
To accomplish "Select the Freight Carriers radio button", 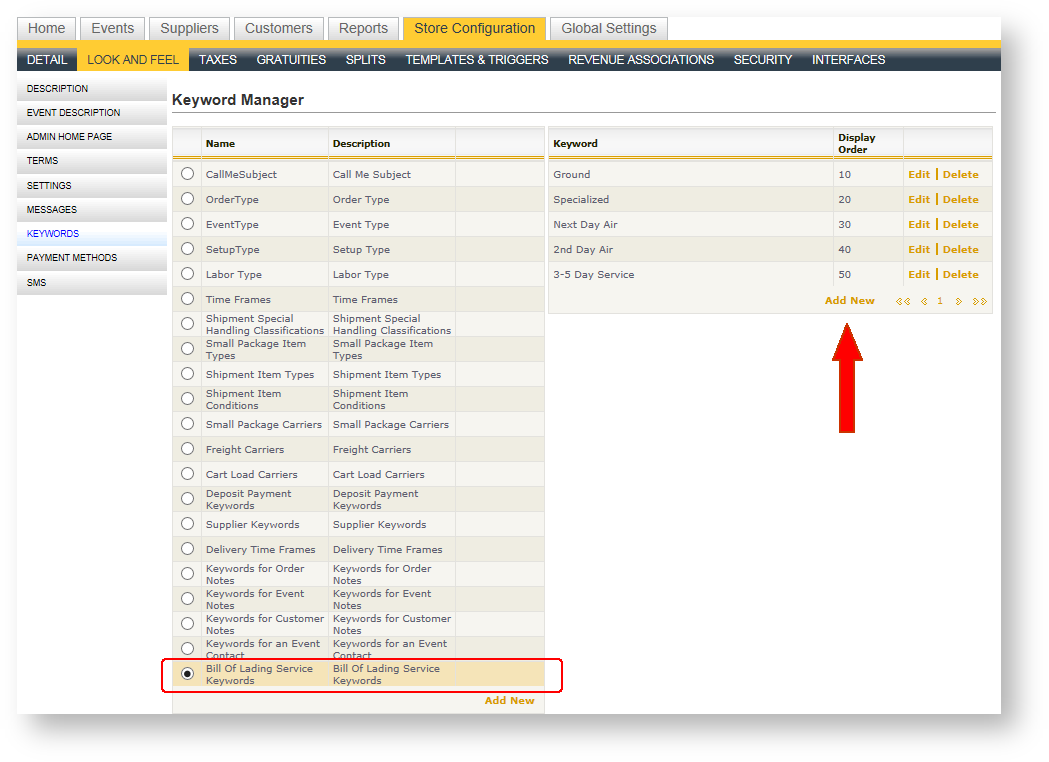I will 187,448.
